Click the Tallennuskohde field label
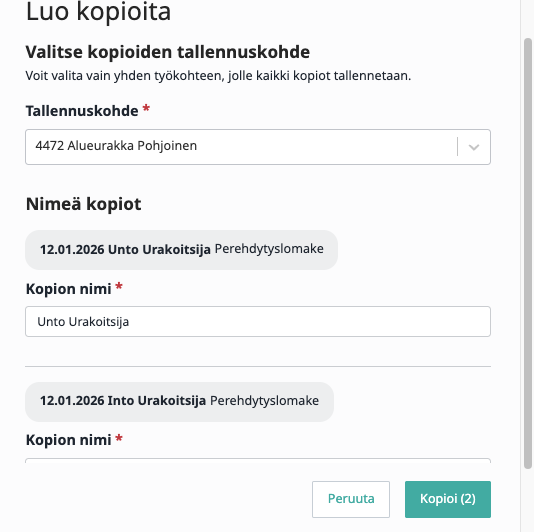This screenshot has width=534, height=532. point(82,111)
